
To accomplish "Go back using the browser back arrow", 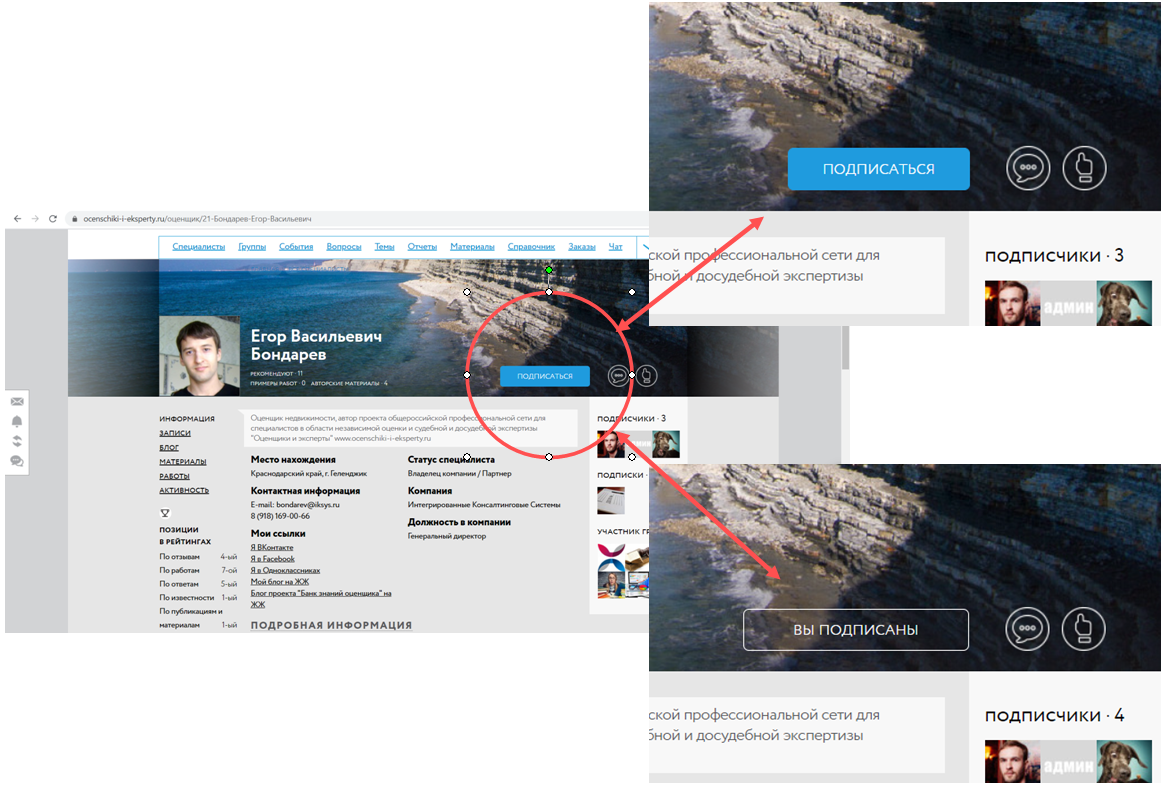I will pyautogui.click(x=18, y=219).
